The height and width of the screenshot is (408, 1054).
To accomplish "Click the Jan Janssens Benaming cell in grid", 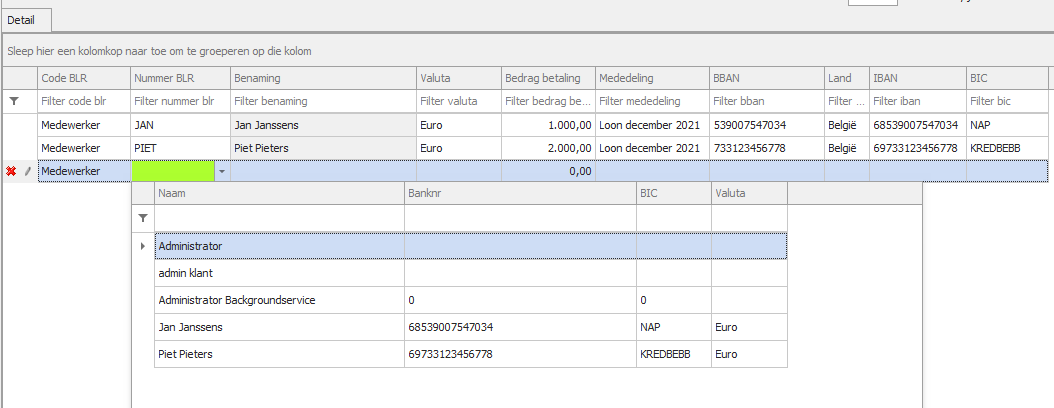I will tap(323, 125).
